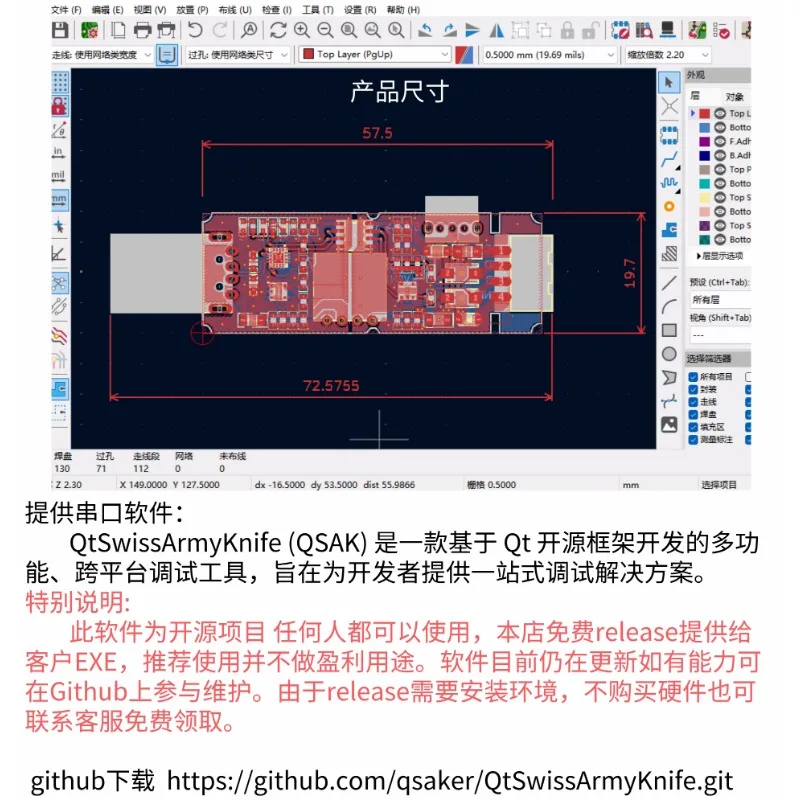Viewport: 800px width, 800px height.
Task: Select the Add Rule Area hatched tool
Action: (x=669, y=254)
